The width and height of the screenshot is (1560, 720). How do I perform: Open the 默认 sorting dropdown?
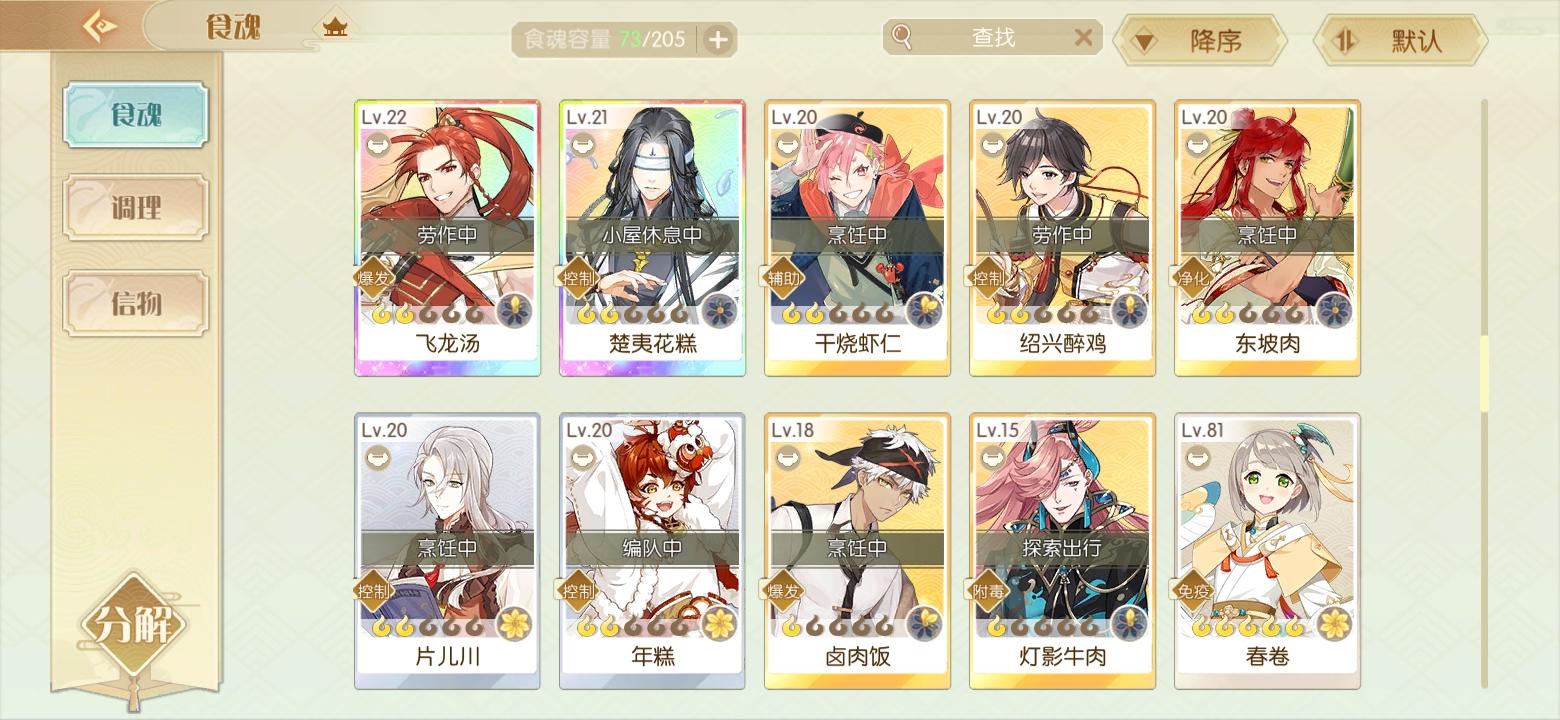point(1401,41)
